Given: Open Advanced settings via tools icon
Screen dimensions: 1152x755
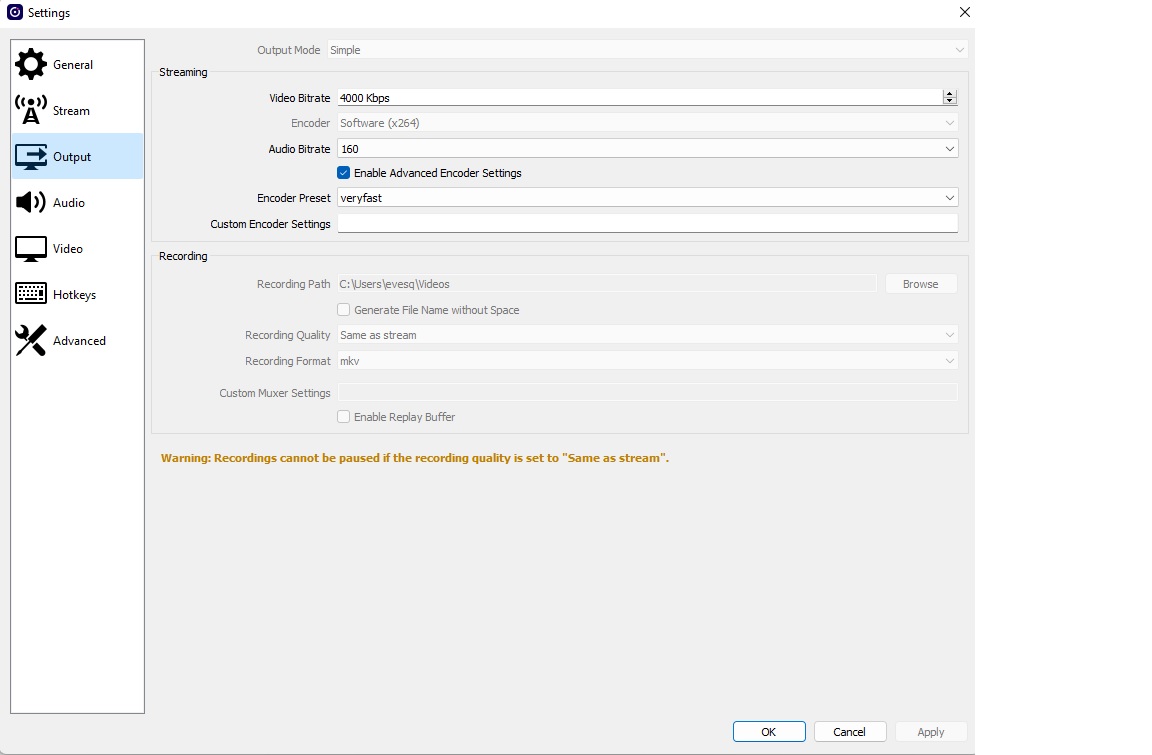Looking at the screenshot, I should point(31,341).
